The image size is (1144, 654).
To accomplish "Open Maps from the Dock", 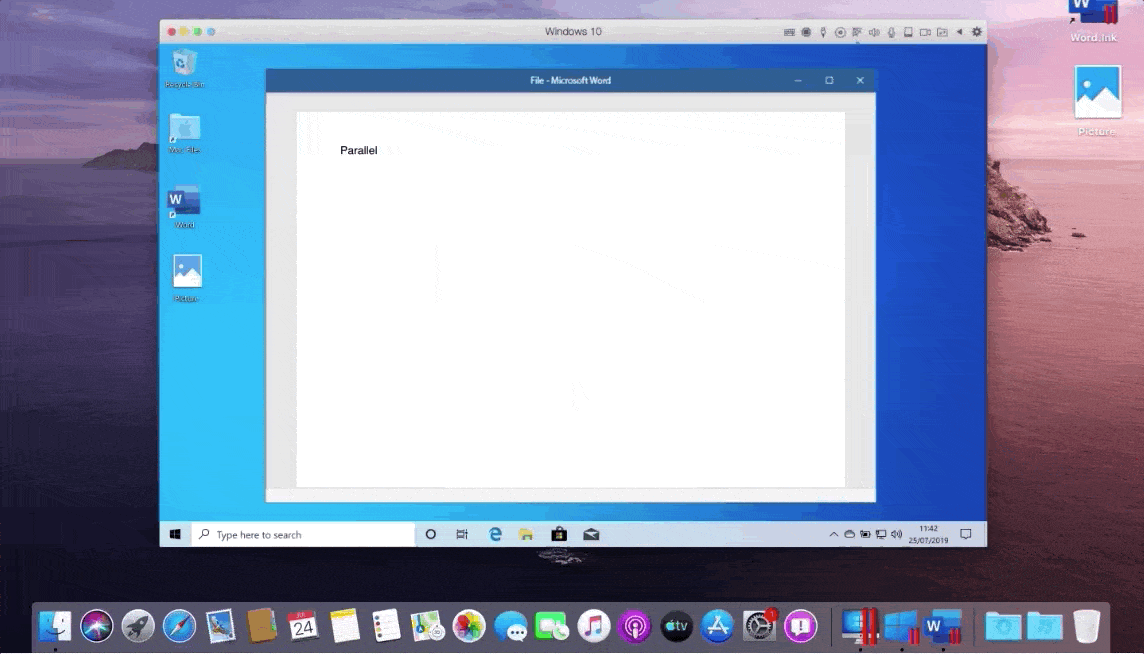I will click(428, 626).
